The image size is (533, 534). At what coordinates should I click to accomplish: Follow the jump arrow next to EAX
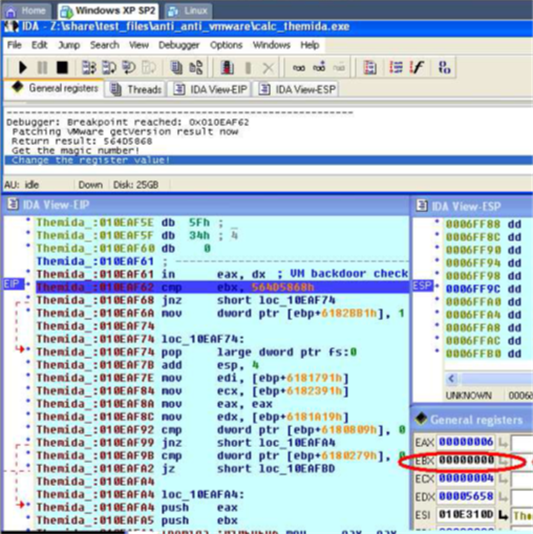click(x=503, y=443)
